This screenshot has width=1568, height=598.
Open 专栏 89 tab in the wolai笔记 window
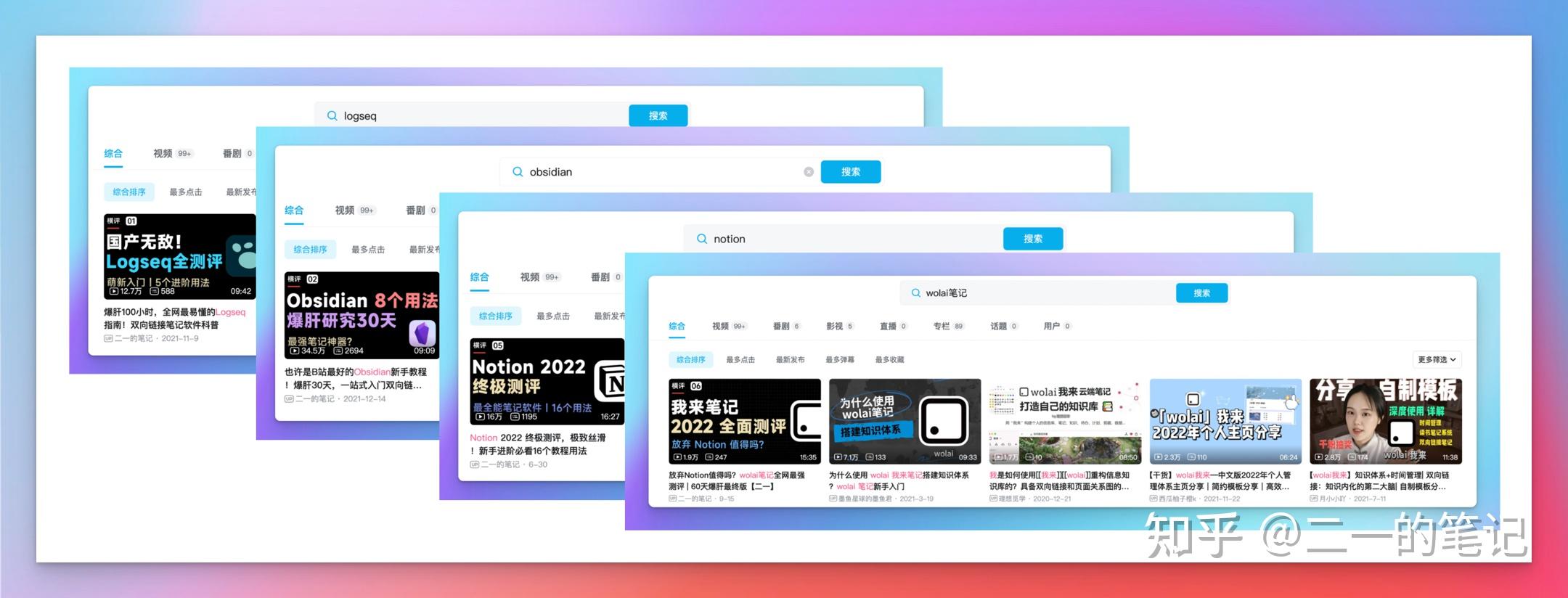(949, 327)
